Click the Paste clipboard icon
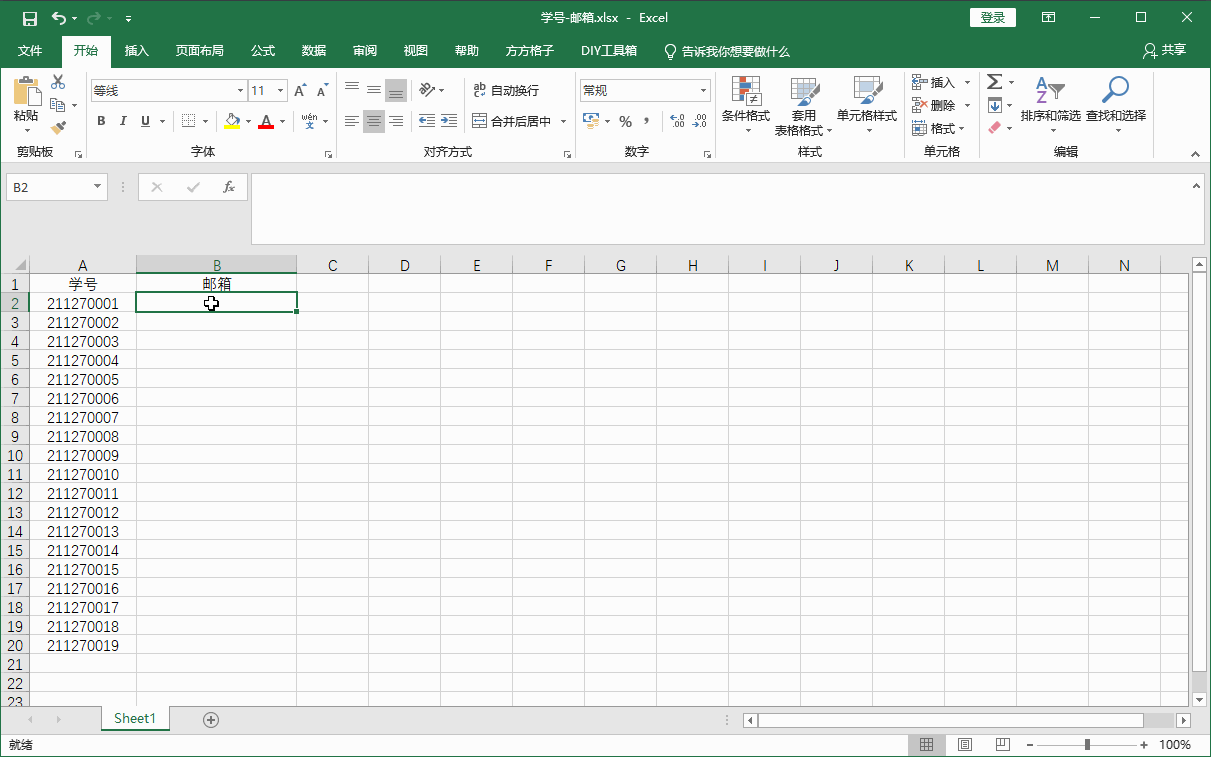This screenshot has width=1211, height=757. [x=27, y=93]
